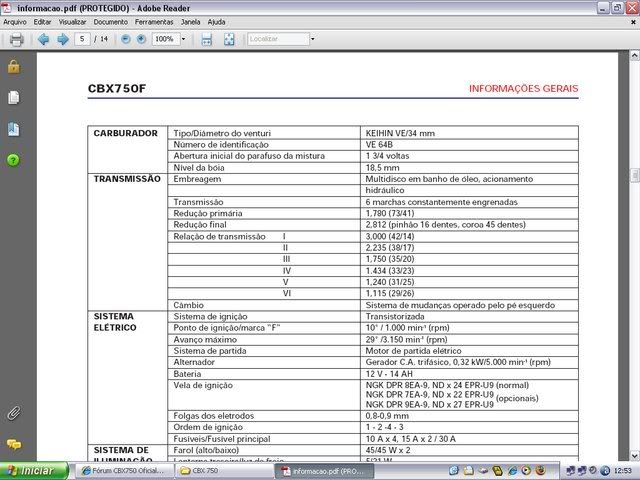Click the Motor de partida elétrico cell

point(413,351)
